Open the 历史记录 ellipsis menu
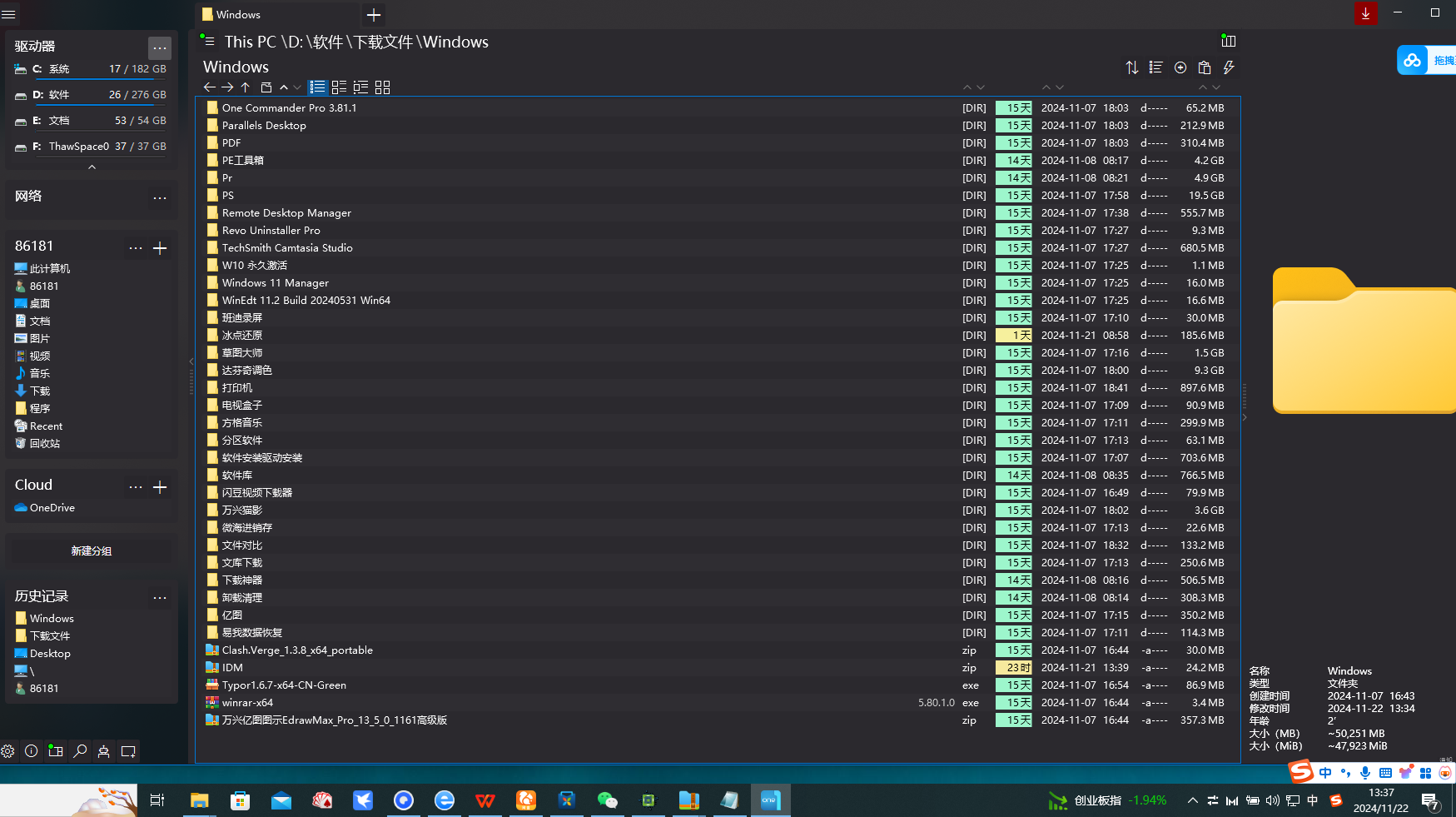 coord(160,597)
